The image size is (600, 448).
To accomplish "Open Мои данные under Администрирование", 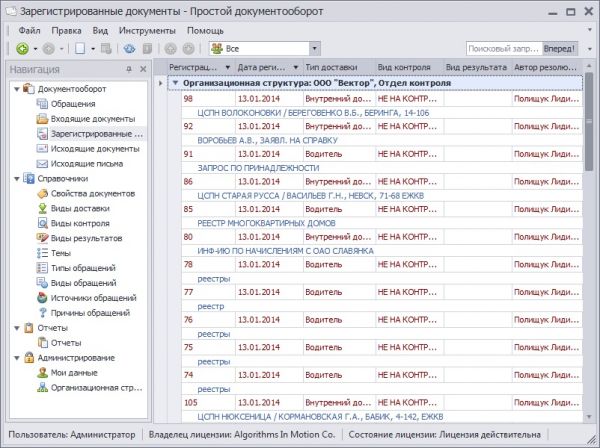I will (x=73, y=372).
